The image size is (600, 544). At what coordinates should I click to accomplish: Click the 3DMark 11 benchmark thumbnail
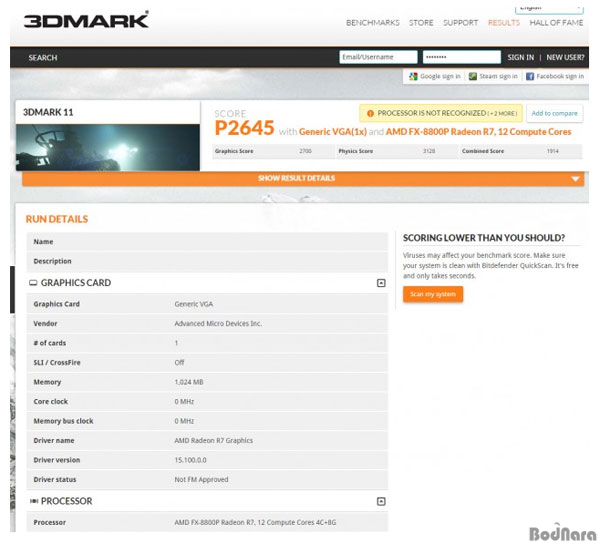(108, 147)
